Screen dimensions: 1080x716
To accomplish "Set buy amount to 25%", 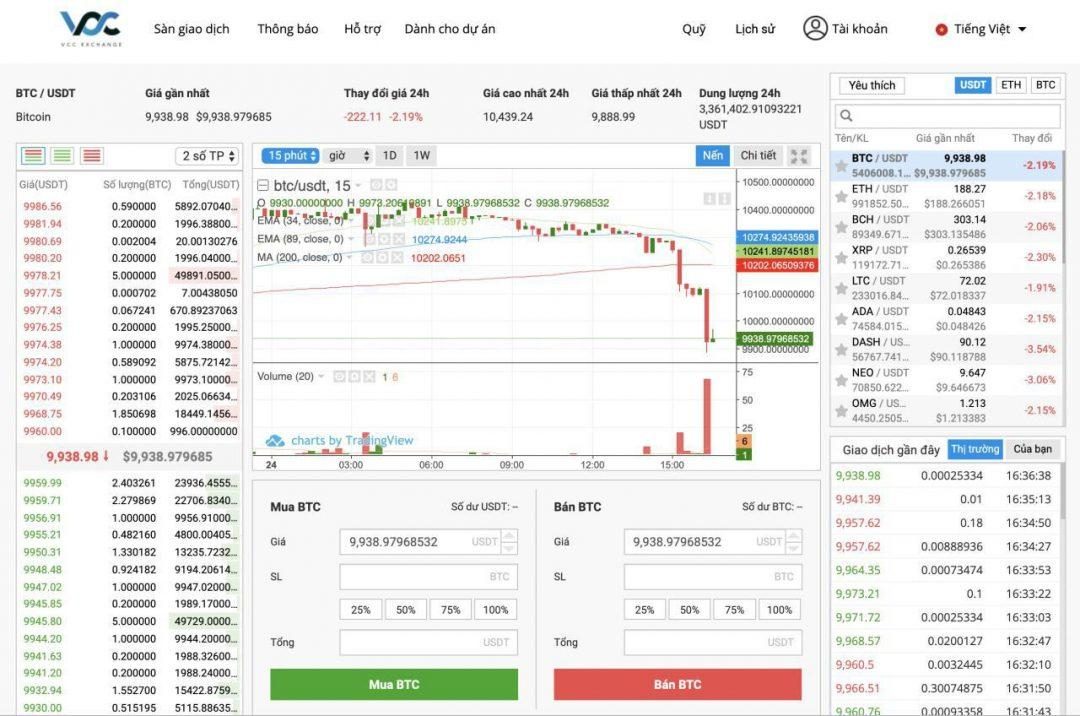I will [360, 610].
